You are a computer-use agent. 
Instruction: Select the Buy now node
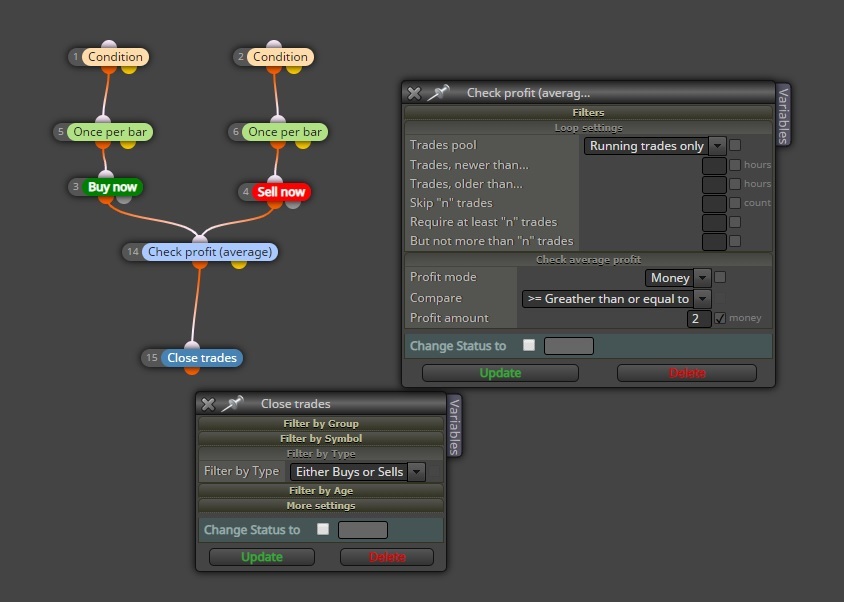click(x=112, y=187)
